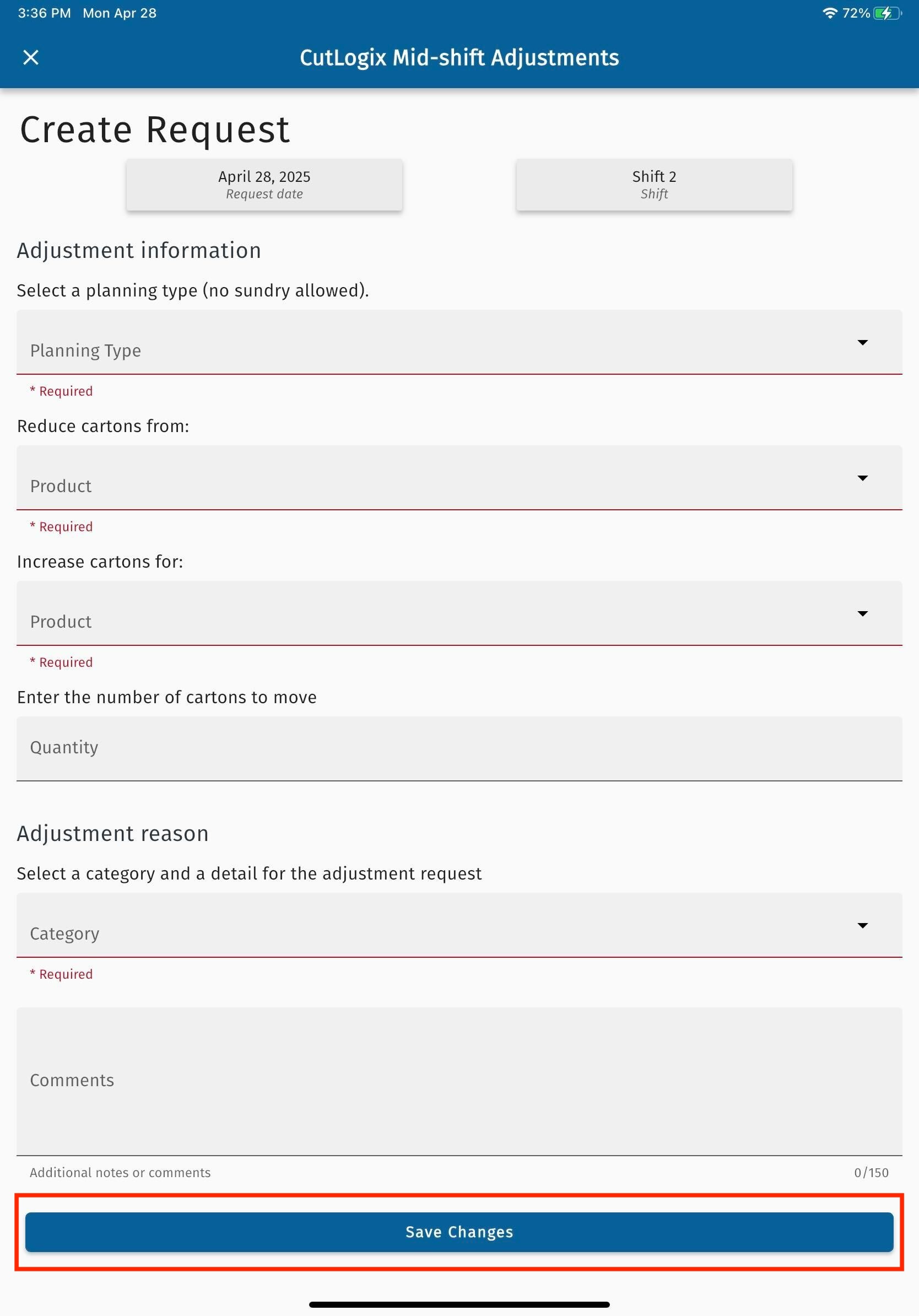Tap the 3:36 PM clock in status bar
Screen dimensions: 919x1316
pyautogui.click(x=44, y=13)
